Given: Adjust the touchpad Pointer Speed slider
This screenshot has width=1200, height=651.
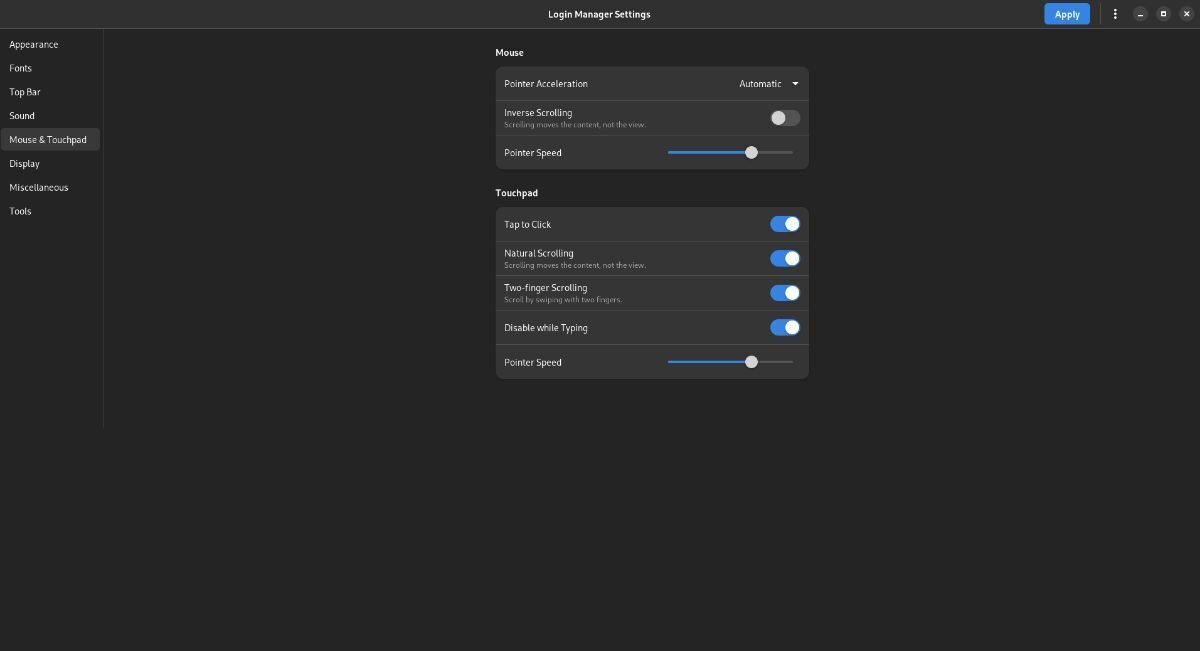Looking at the screenshot, I should click(x=730, y=362).
